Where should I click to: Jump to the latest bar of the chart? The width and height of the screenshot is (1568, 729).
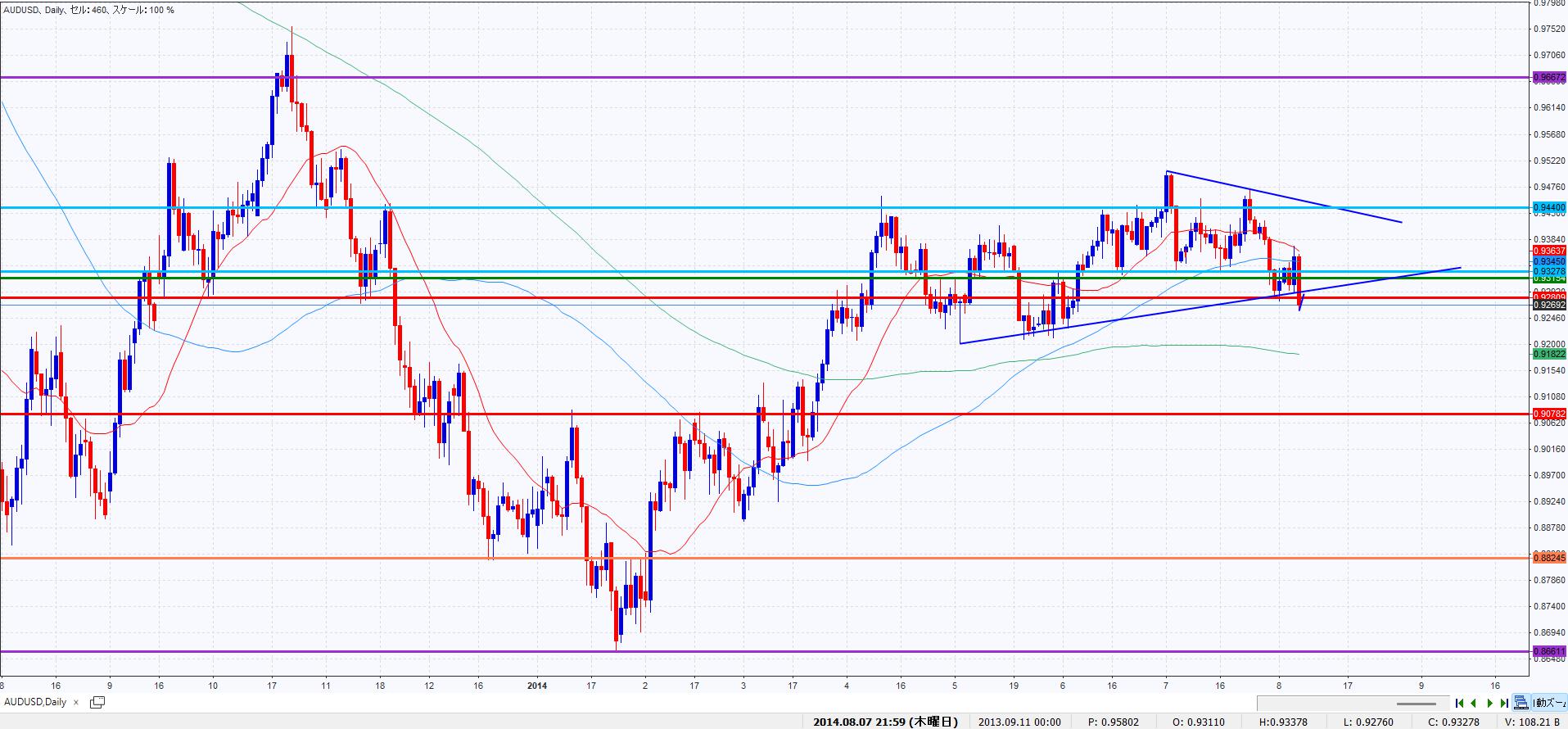click(x=1503, y=703)
